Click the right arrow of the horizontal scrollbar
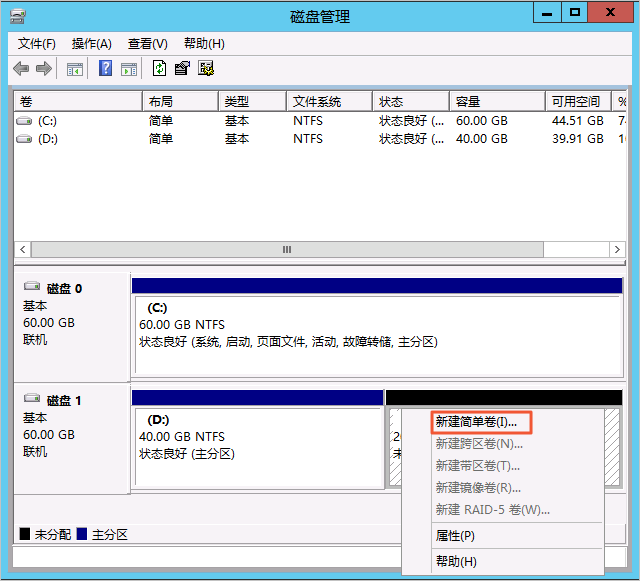640x581 pixels. pos(619,249)
